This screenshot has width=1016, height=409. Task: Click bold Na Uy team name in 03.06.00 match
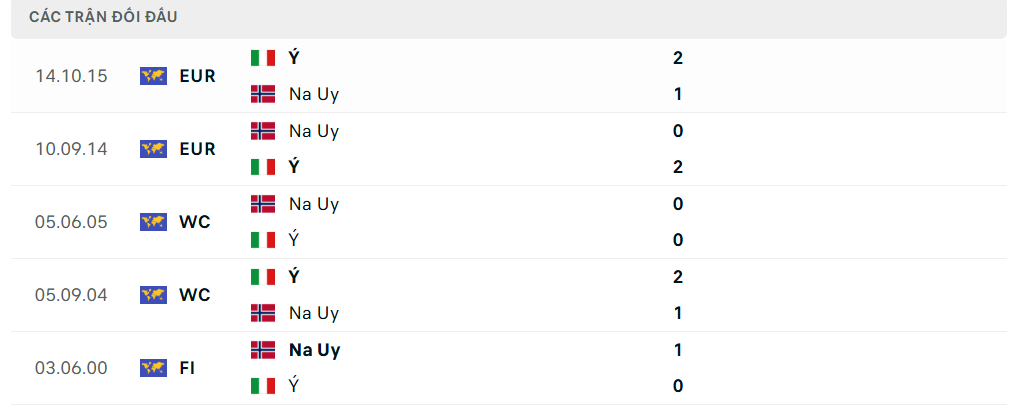pos(315,351)
